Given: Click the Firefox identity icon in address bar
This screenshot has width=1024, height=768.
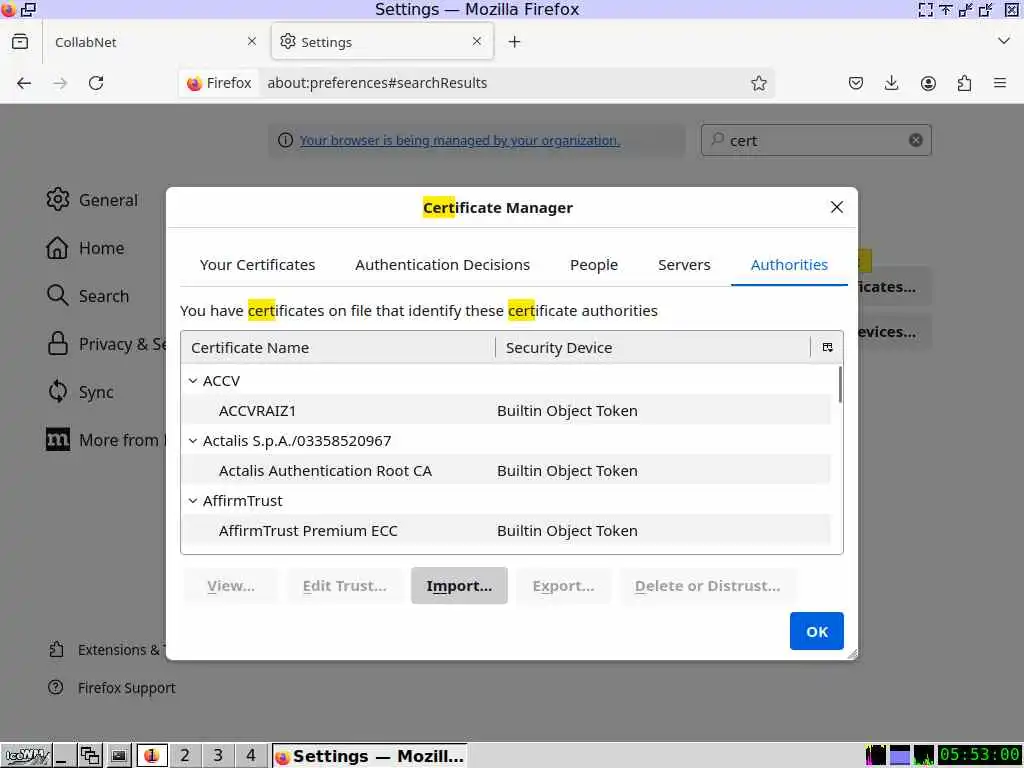Looking at the screenshot, I should pos(219,83).
